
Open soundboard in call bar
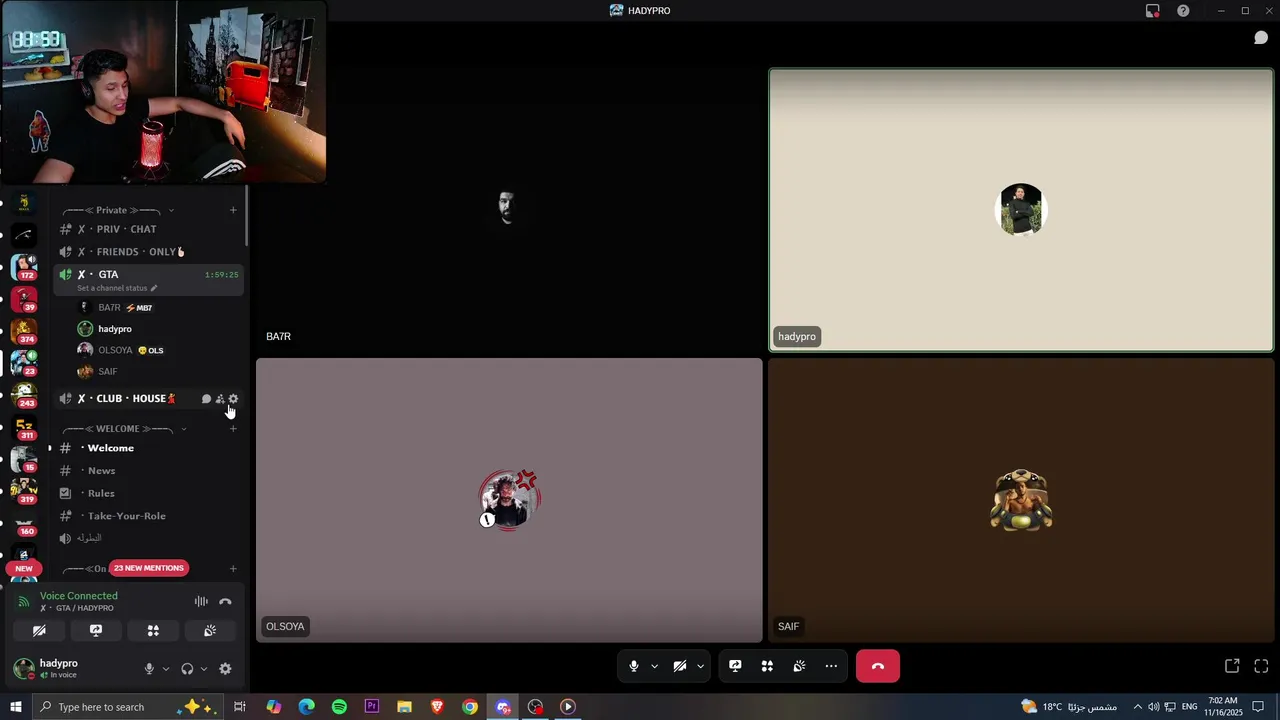point(799,666)
